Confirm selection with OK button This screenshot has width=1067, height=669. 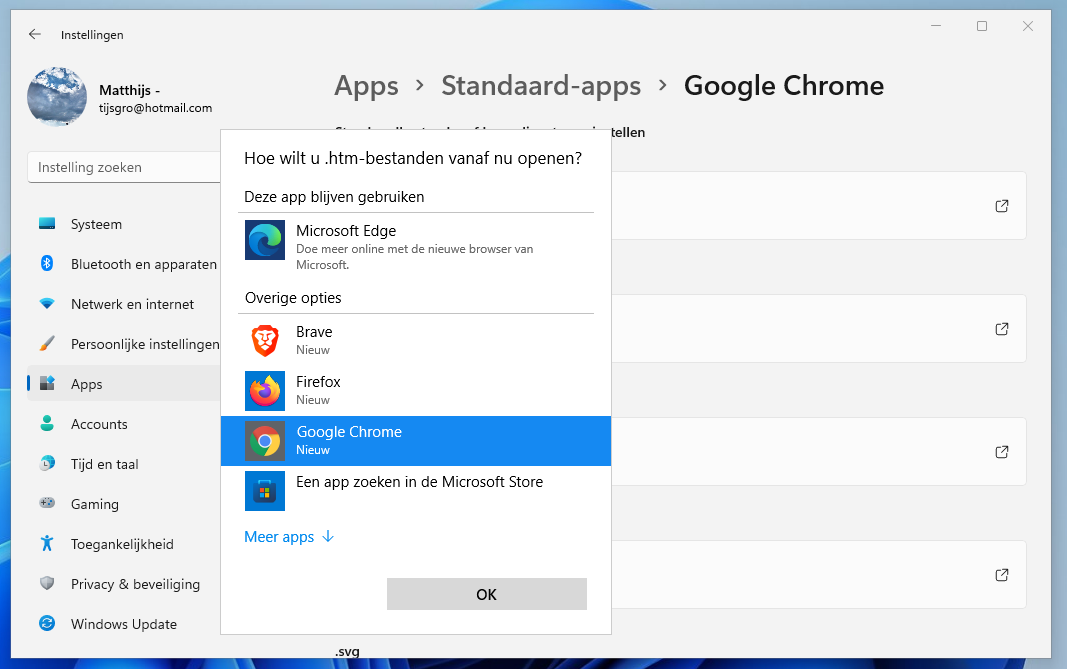click(486, 594)
